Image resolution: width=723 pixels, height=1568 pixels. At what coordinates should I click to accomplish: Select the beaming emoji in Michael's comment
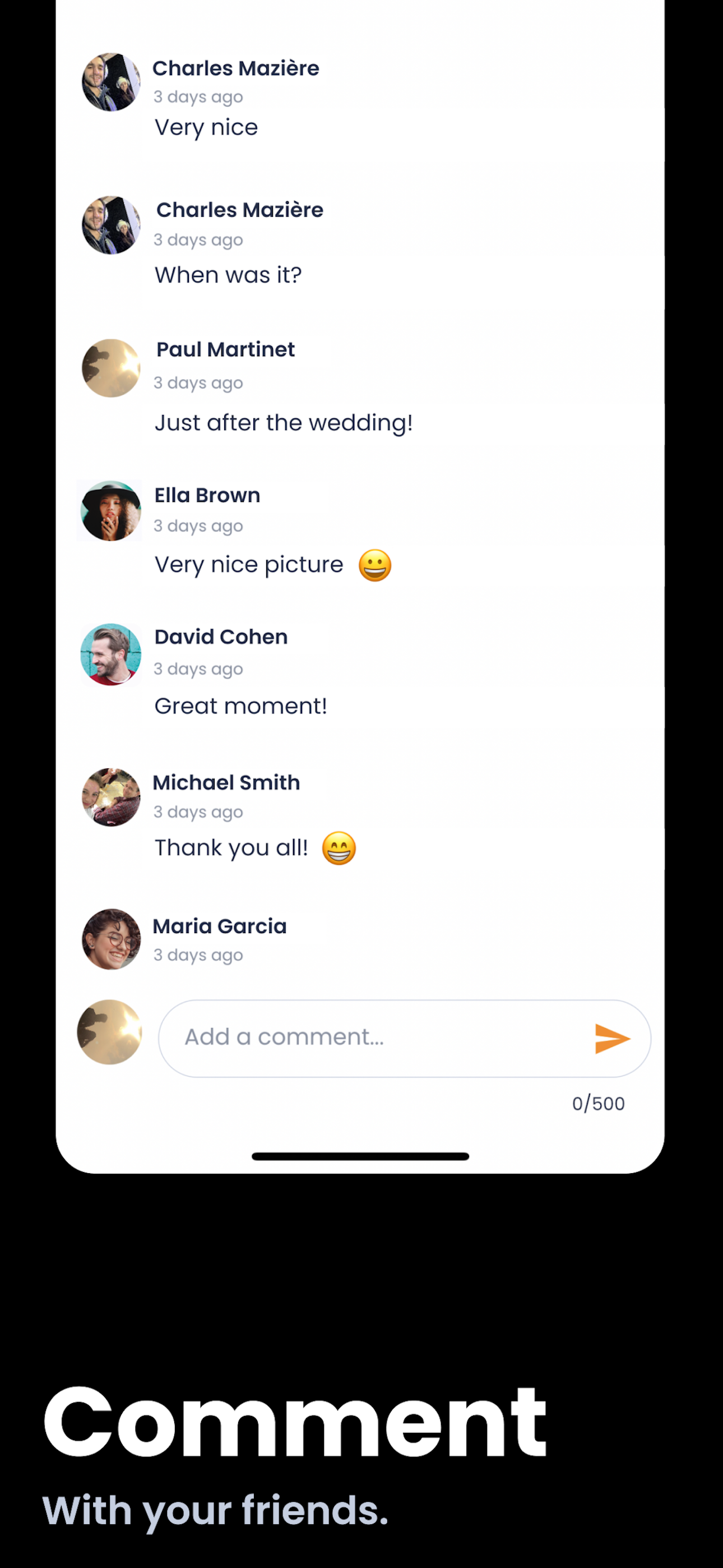[339, 848]
